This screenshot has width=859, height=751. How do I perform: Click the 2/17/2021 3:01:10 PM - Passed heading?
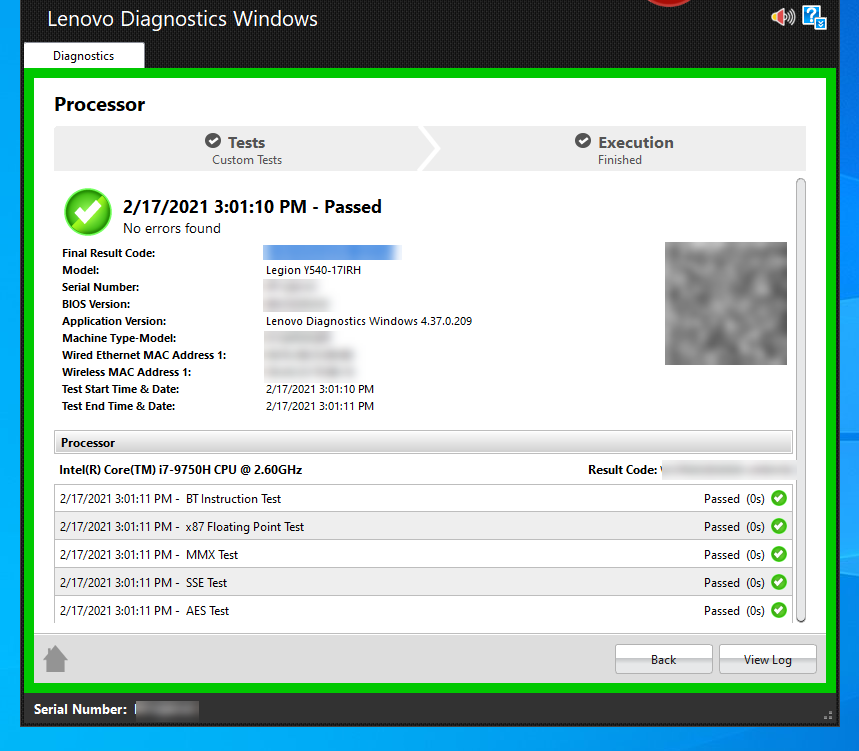[x=252, y=207]
